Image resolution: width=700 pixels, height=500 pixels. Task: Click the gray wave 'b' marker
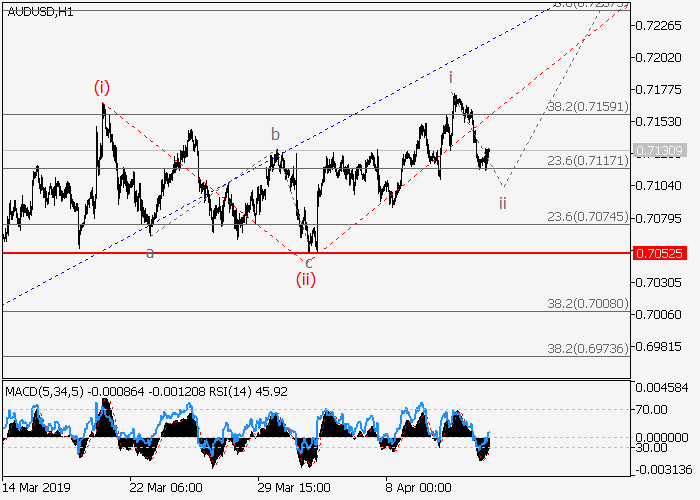coord(275,134)
